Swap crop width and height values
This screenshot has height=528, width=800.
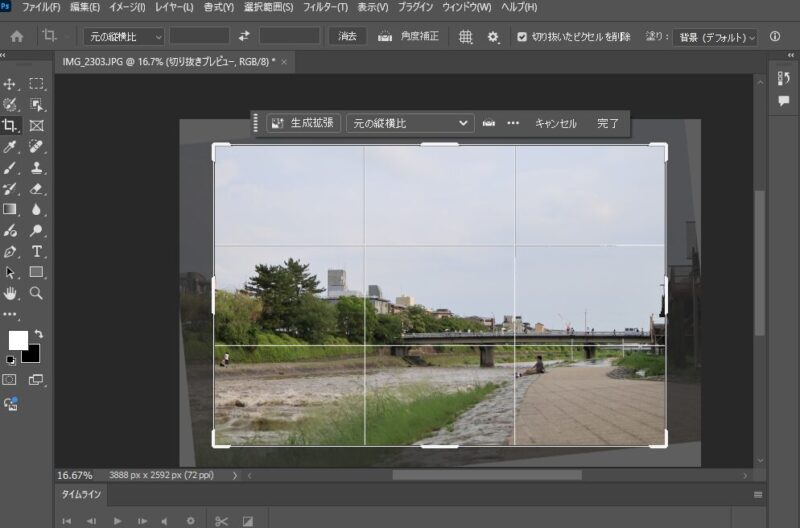[245, 37]
